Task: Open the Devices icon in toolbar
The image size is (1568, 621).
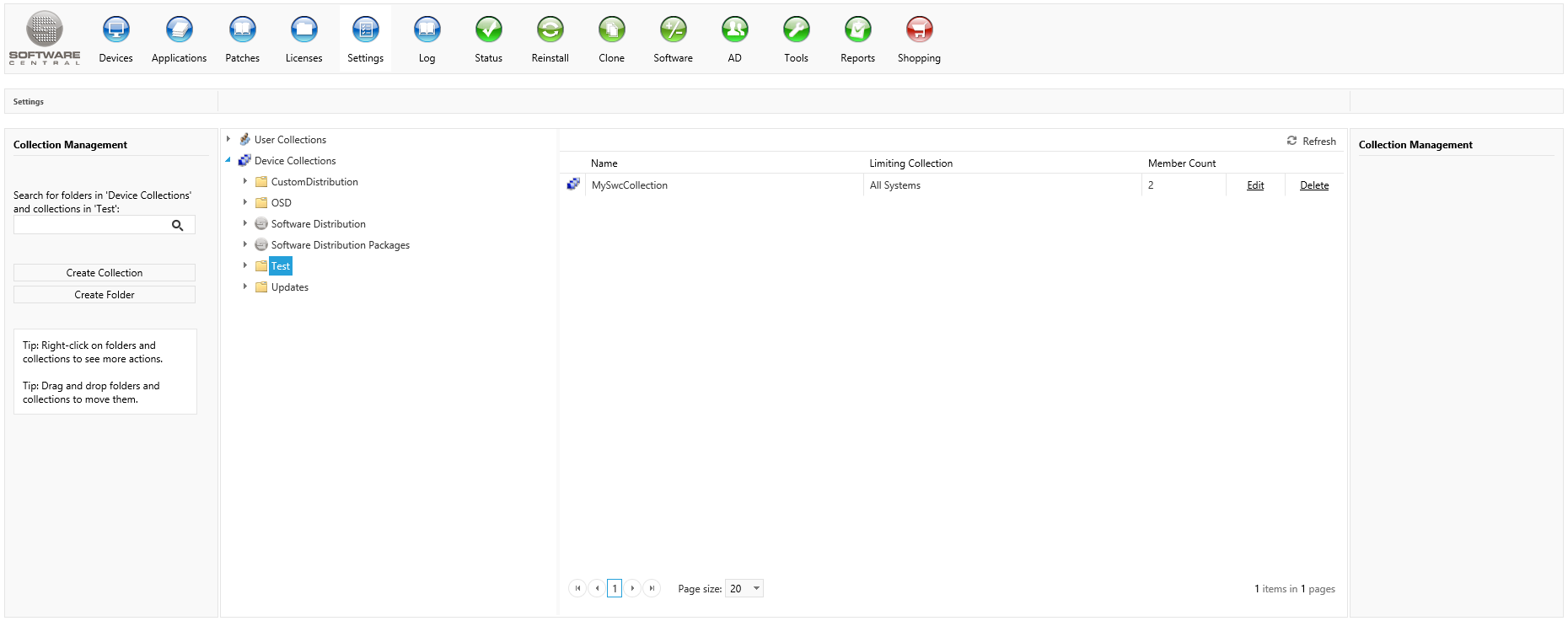Action: click(x=115, y=30)
